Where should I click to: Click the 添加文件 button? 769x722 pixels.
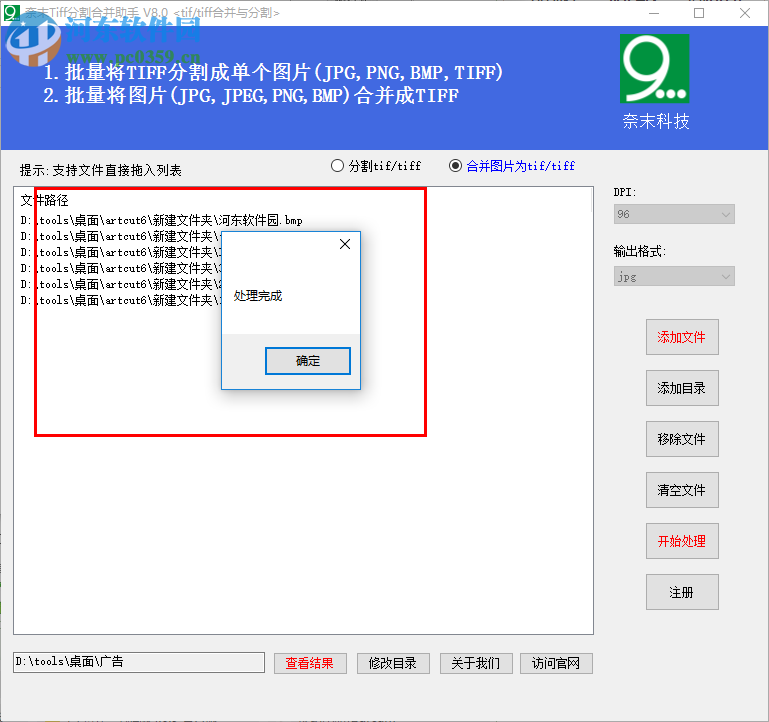(x=682, y=337)
